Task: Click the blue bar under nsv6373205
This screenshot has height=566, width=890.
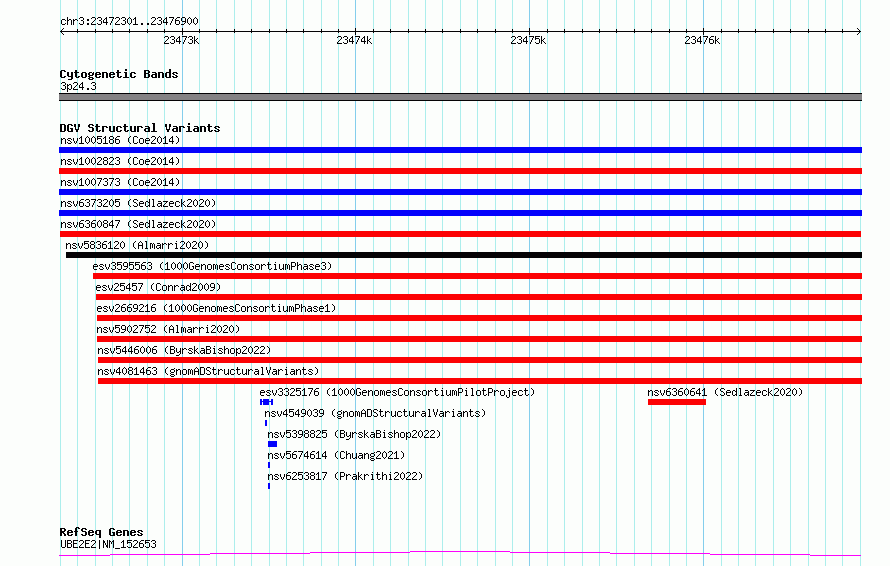Action: click(x=460, y=213)
